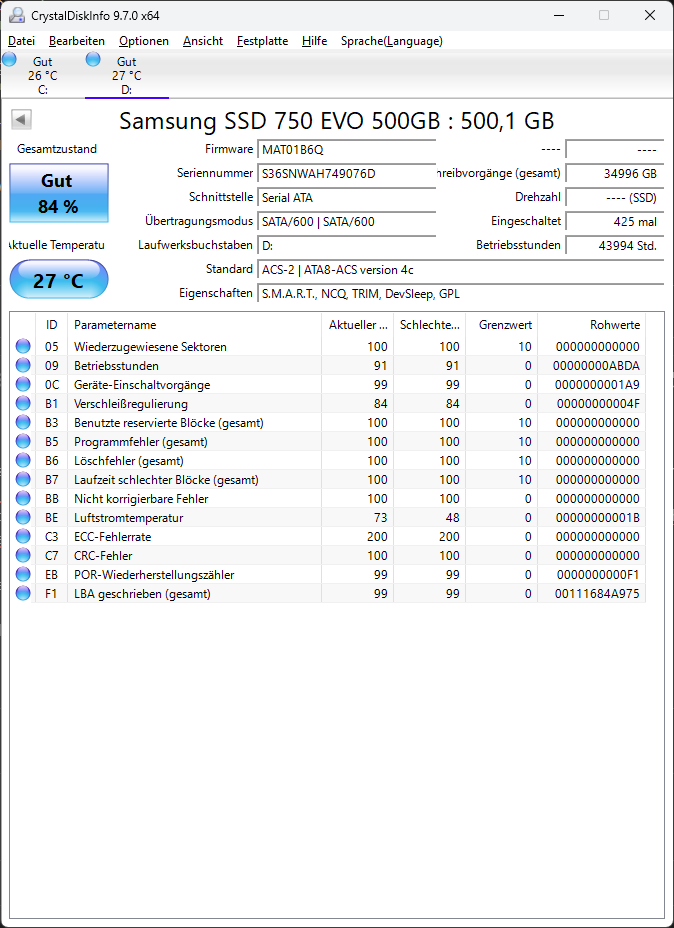Click the status orb for CRC-Fehler
674x928 pixels.
tap(23, 555)
